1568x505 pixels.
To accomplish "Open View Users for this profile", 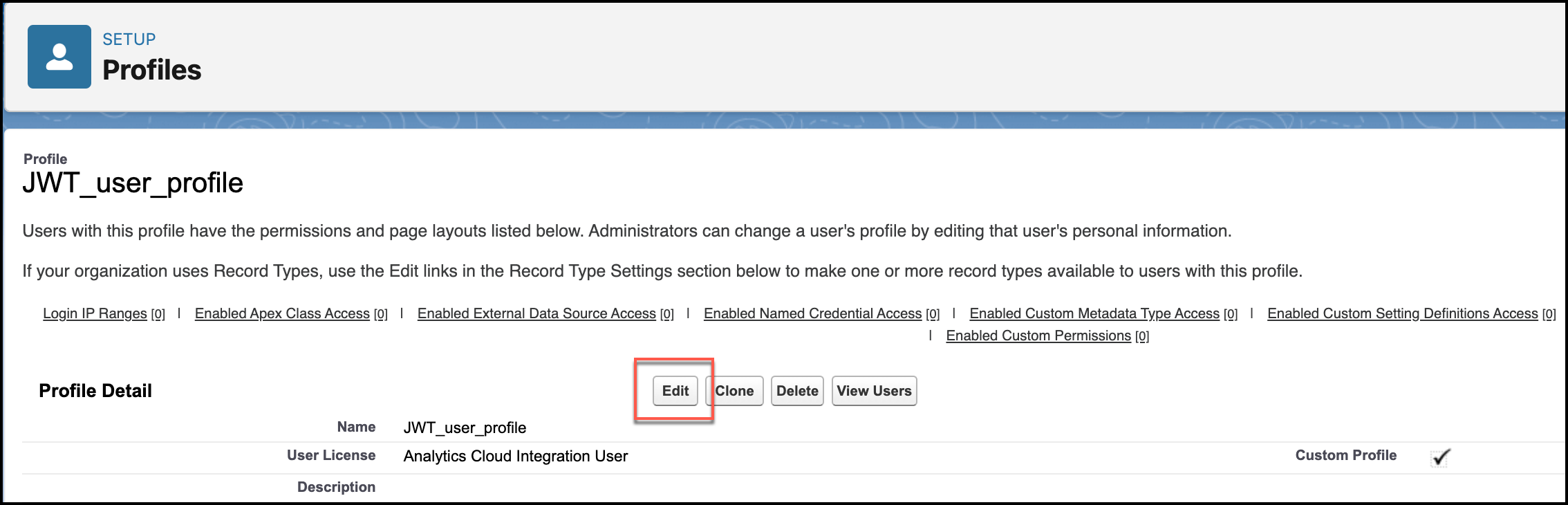I will [x=874, y=391].
